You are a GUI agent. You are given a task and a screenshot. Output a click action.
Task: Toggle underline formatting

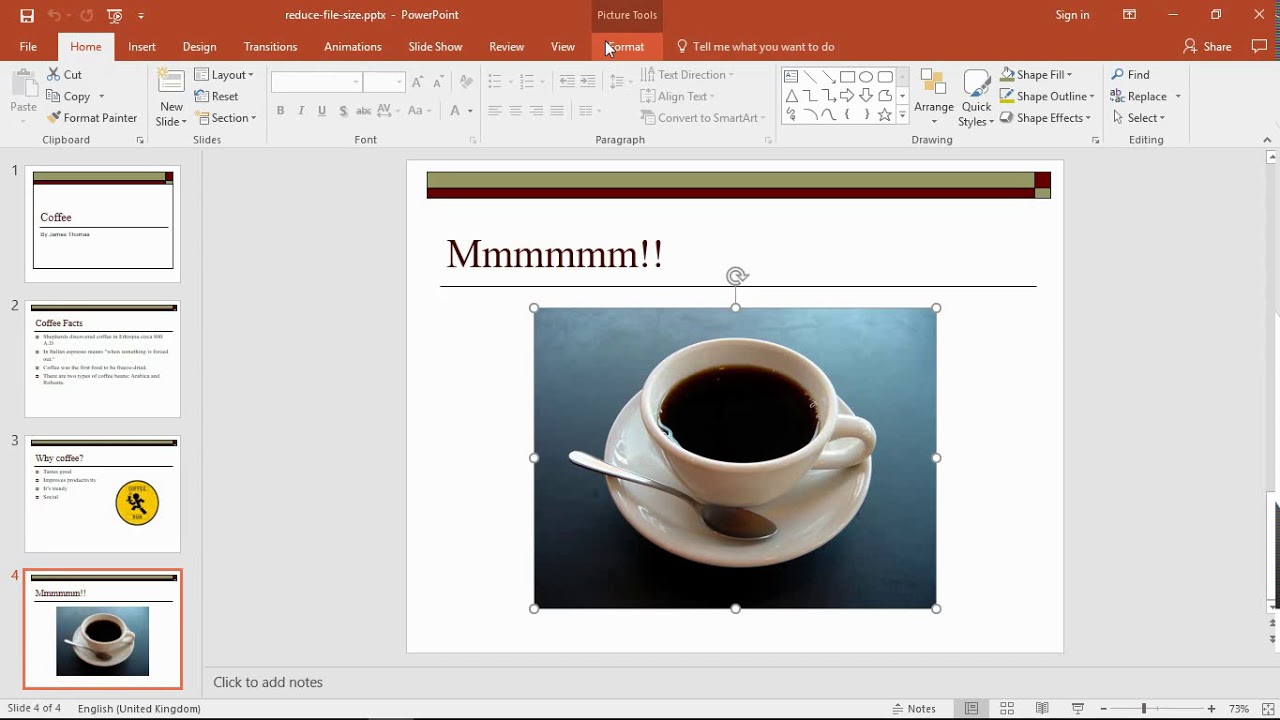pos(321,110)
